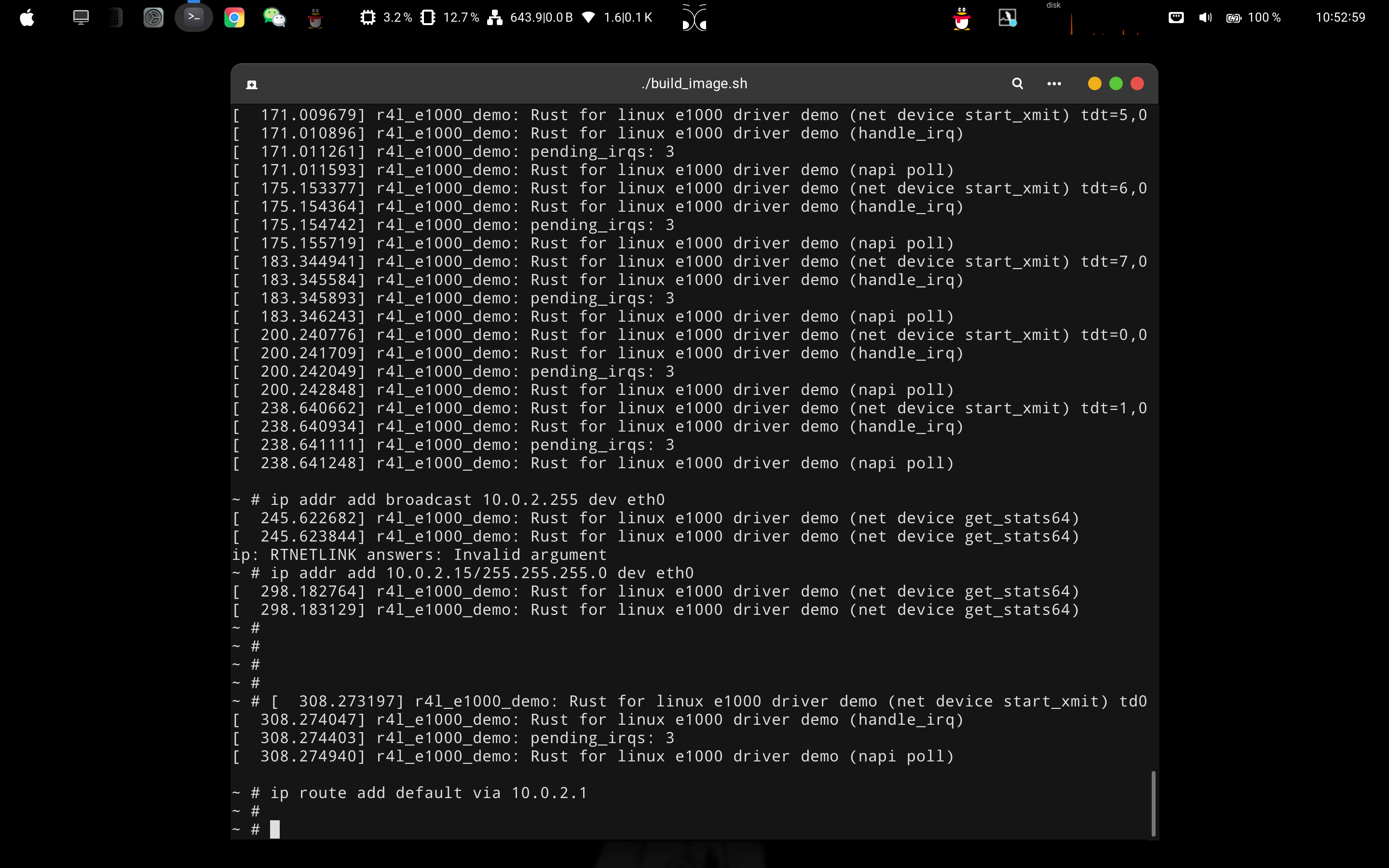
Task: Click the volume speaker icon
Action: [x=1205, y=18]
